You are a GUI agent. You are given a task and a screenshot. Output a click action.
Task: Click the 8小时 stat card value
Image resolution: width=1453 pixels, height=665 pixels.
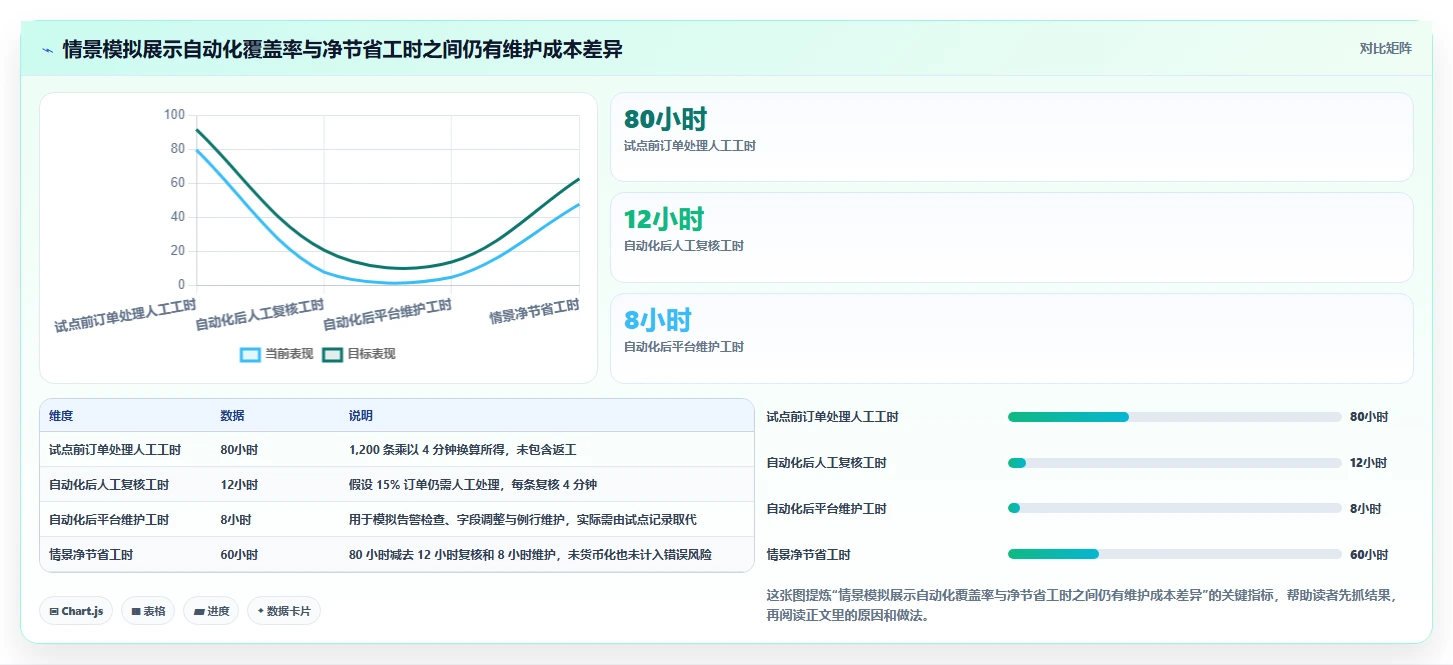657,320
